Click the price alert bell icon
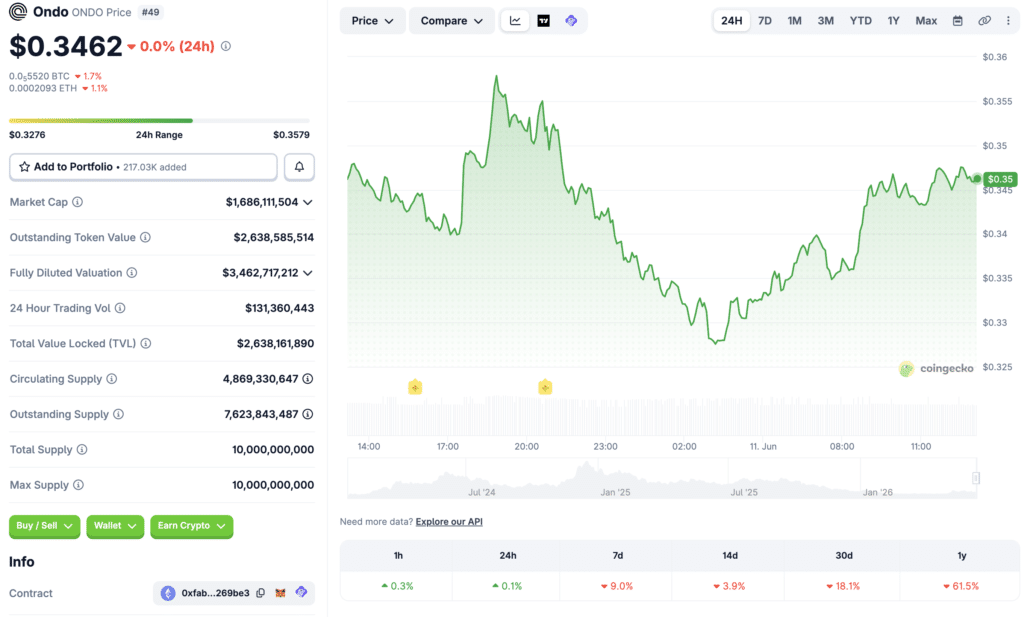 click(299, 167)
